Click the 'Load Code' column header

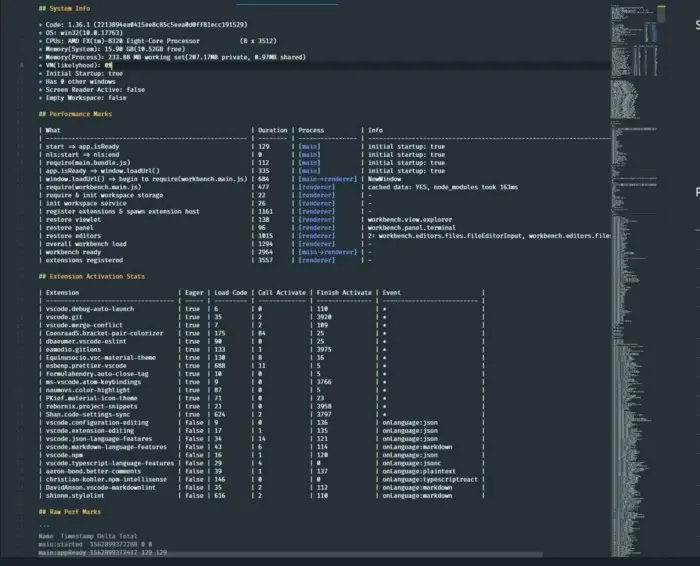[230, 293]
